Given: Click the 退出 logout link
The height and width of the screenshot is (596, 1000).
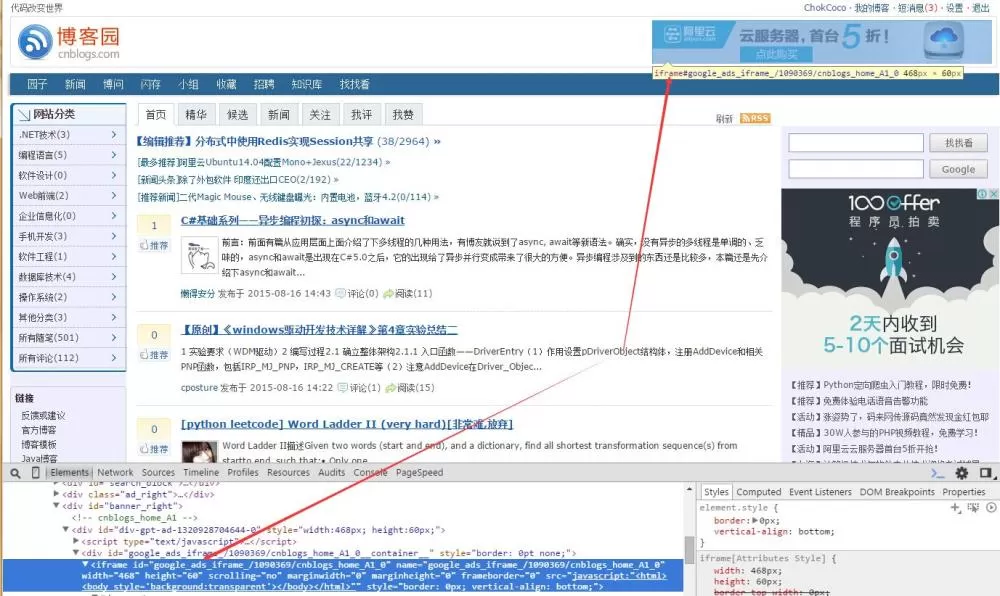Looking at the screenshot, I should (x=980, y=8).
